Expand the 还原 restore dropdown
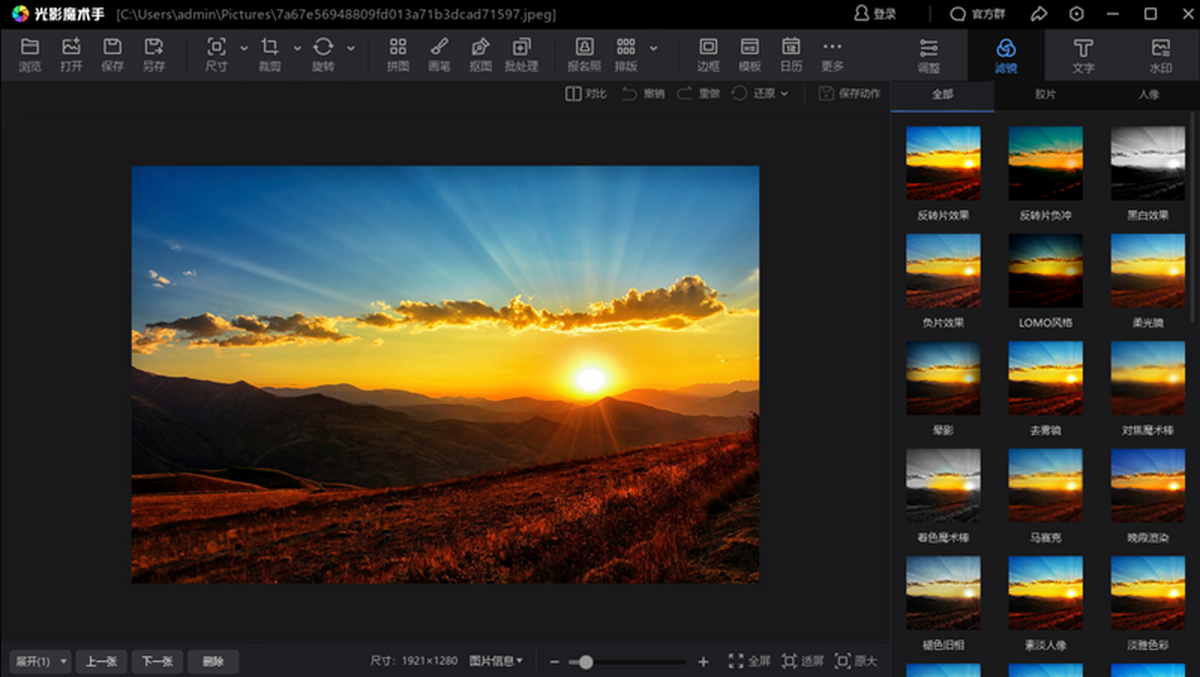1200x677 pixels. coord(784,93)
